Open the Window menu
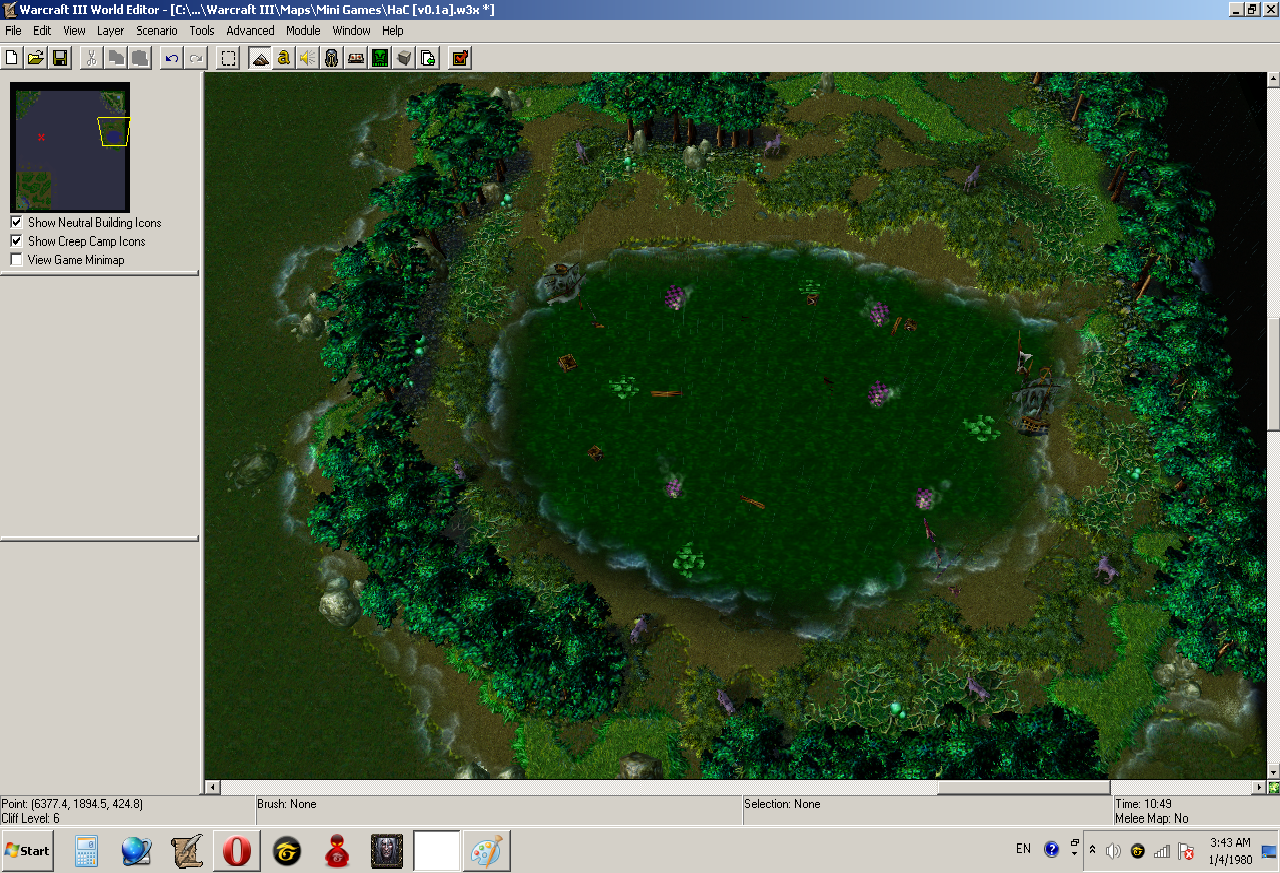1280x873 pixels. [351, 31]
